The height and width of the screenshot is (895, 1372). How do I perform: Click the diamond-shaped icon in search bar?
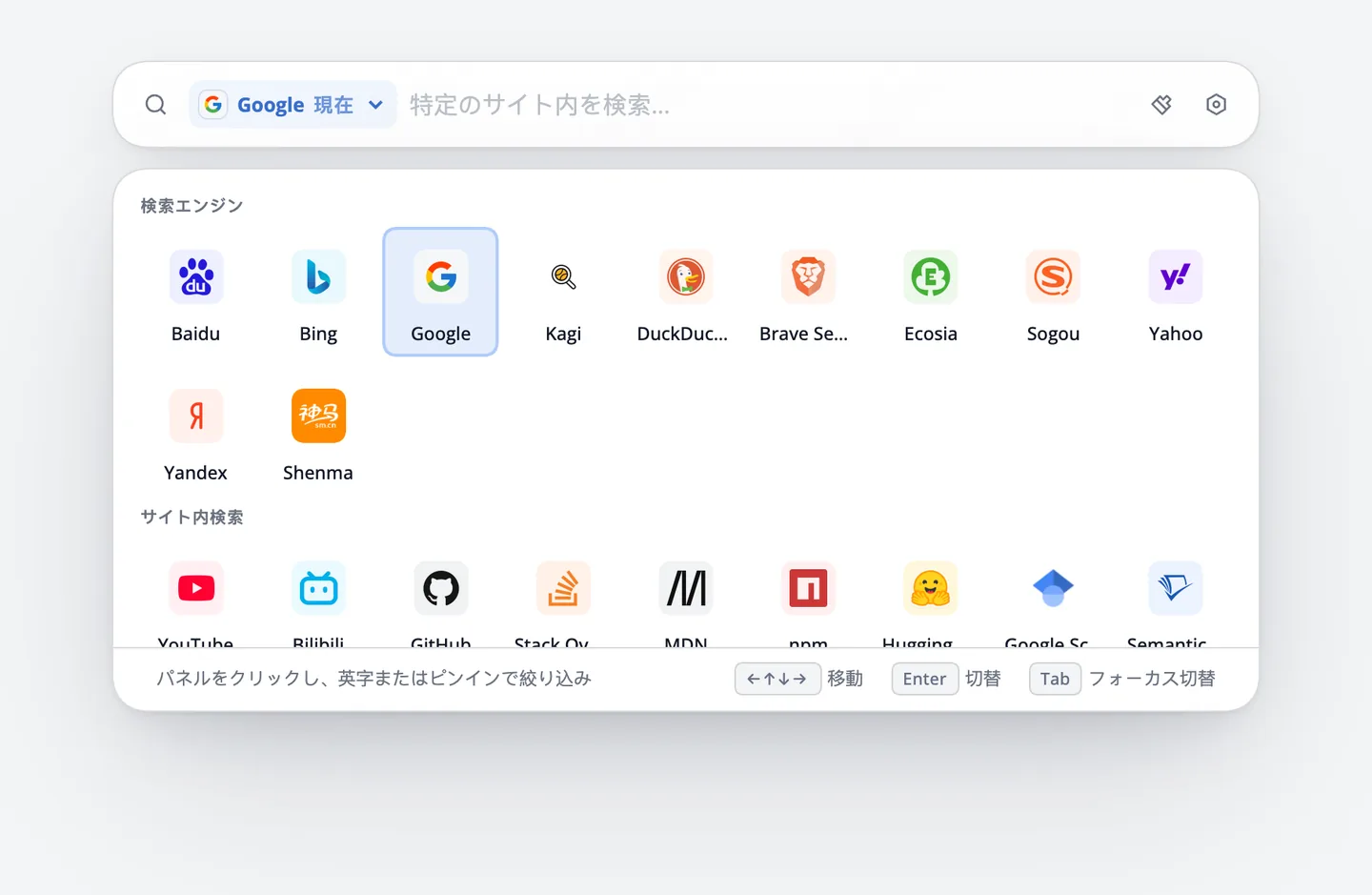[1161, 105]
